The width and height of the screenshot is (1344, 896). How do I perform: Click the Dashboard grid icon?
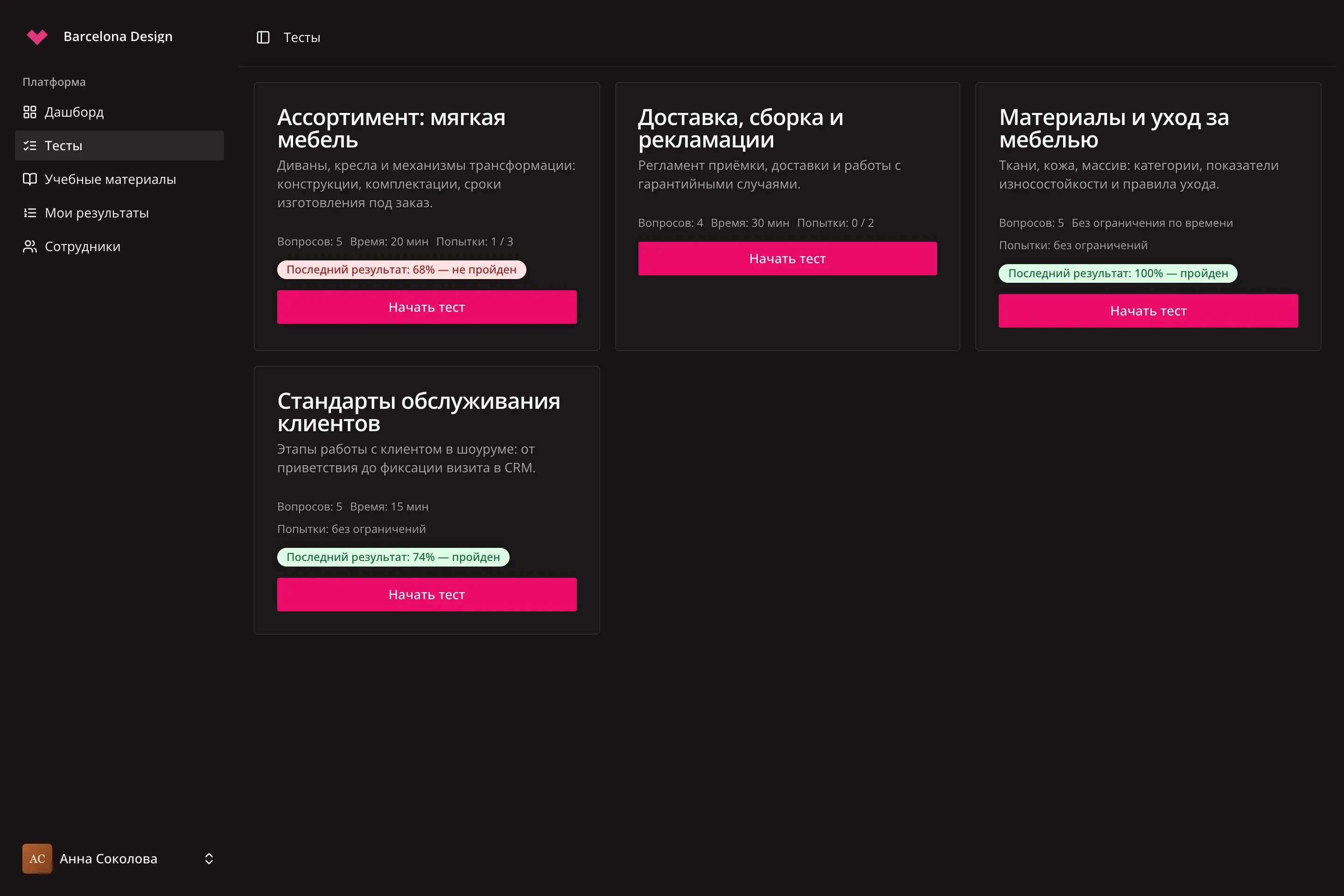(x=30, y=112)
